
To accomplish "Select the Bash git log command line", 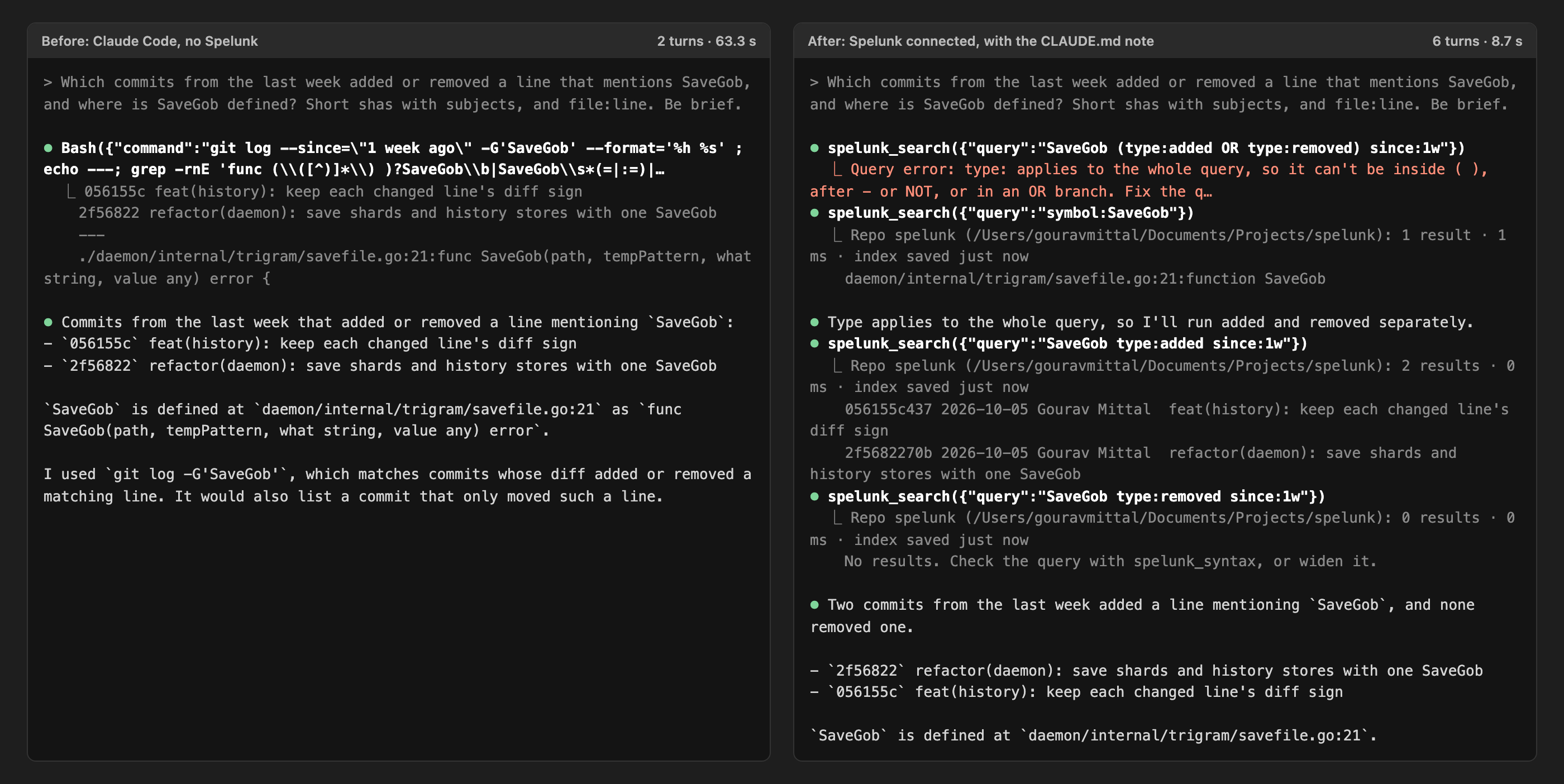I will pyautogui.click(x=401, y=148).
